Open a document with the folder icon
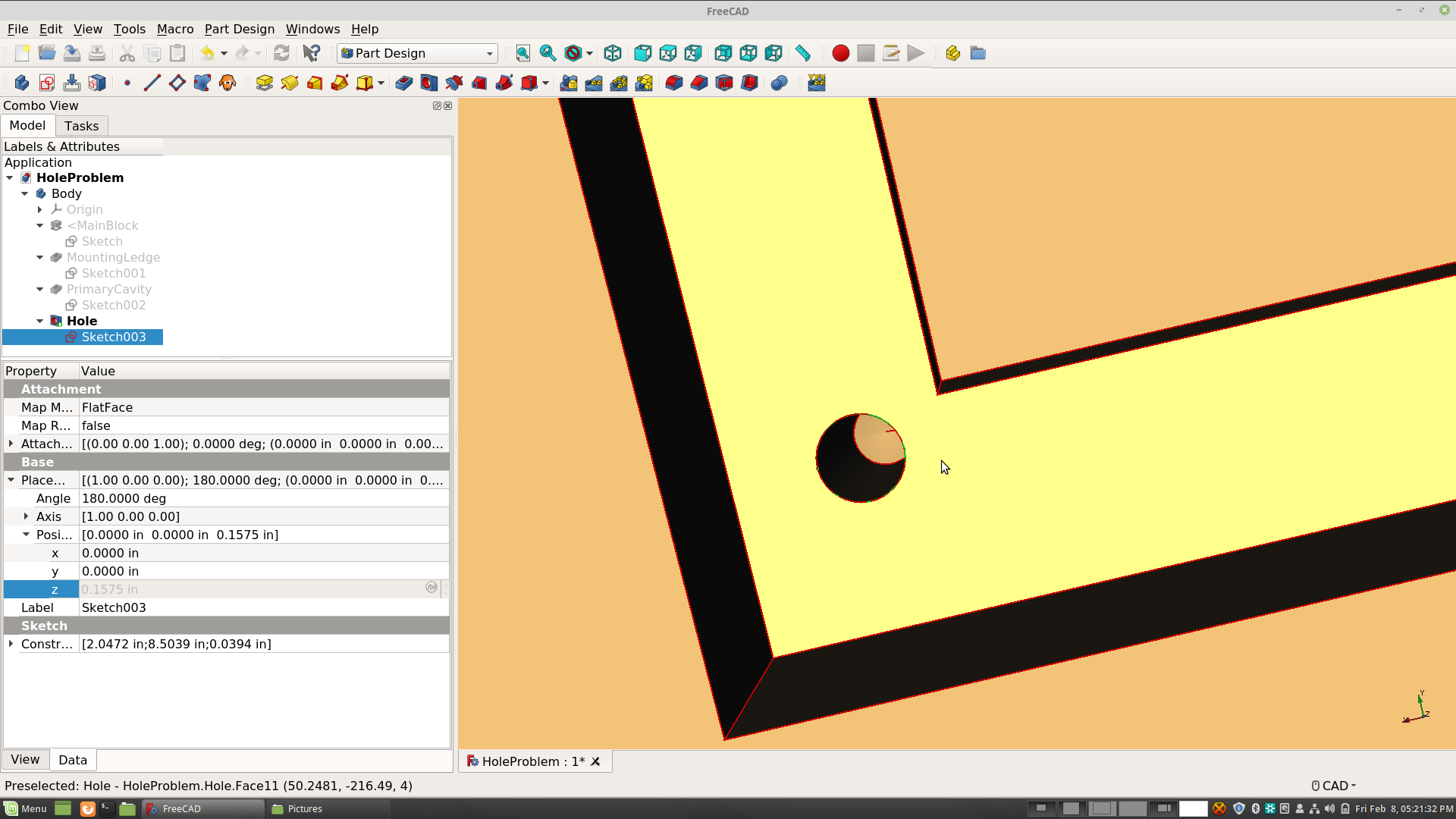This screenshot has width=1456, height=819. coord(47,53)
